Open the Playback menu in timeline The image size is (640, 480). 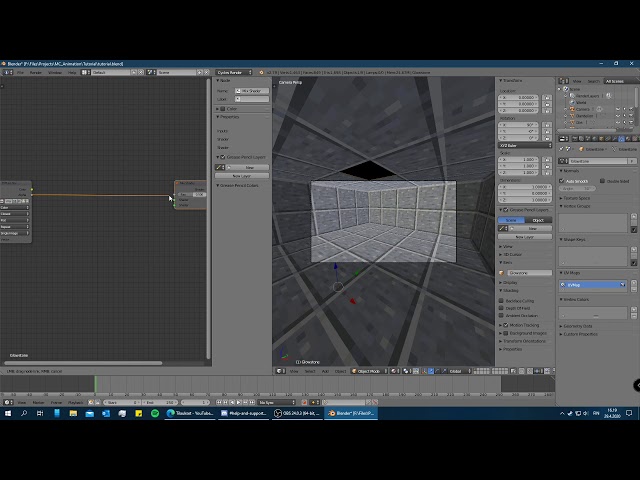(x=75, y=402)
